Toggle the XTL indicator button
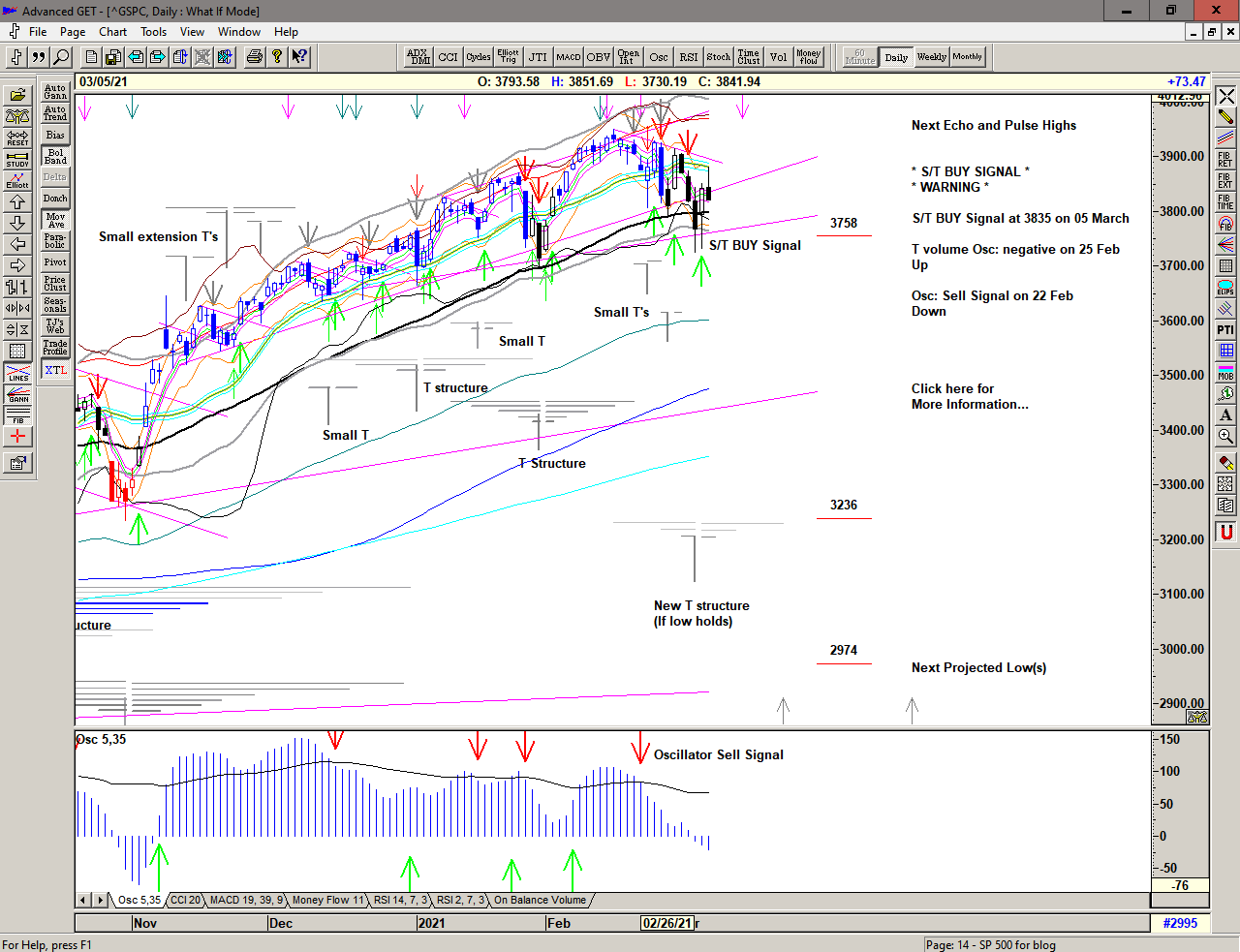The width and height of the screenshot is (1240, 952). [x=55, y=370]
